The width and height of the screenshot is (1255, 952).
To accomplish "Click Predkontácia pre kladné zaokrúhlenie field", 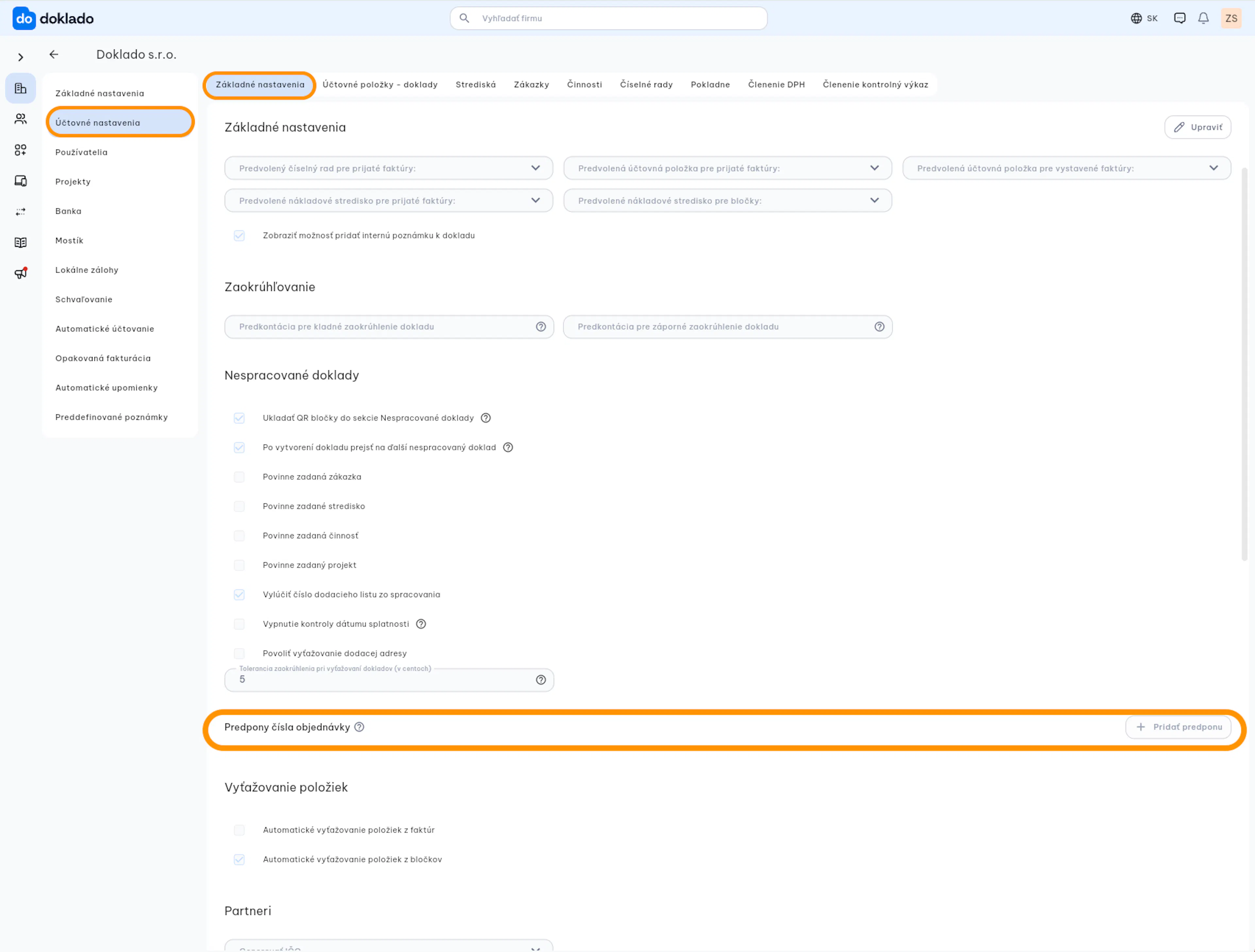I will [389, 327].
